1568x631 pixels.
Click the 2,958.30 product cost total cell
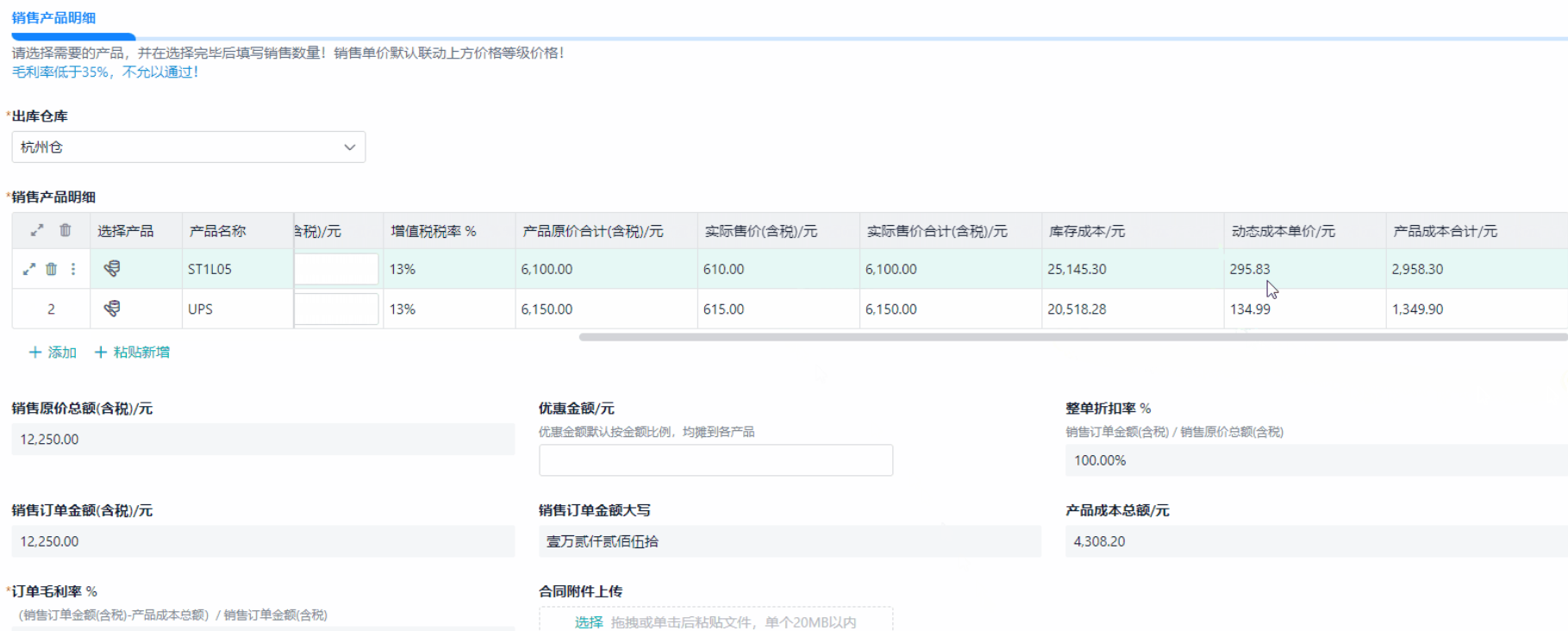coord(1477,269)
